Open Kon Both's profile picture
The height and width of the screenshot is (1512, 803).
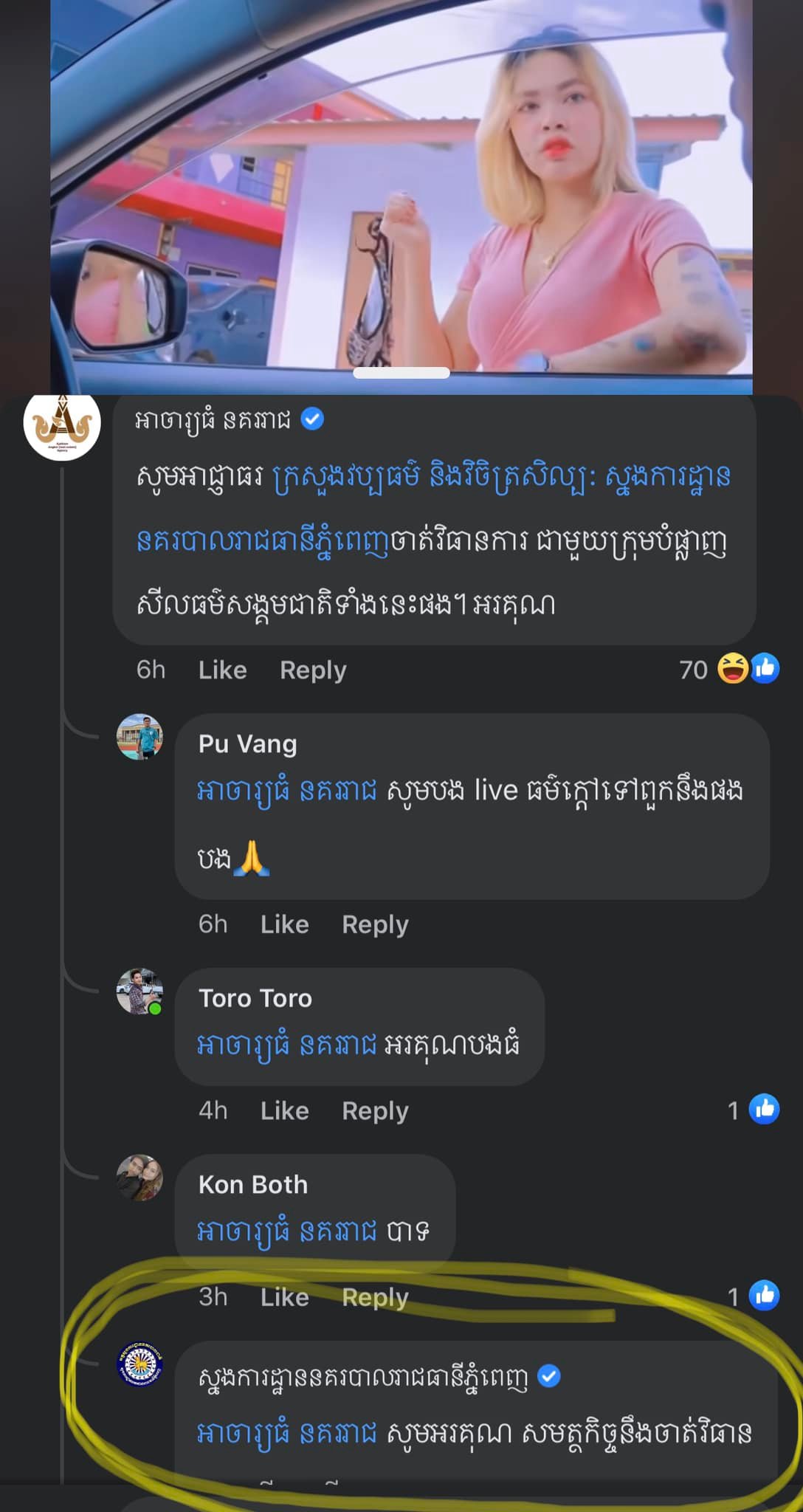[x=139, y=1178]
